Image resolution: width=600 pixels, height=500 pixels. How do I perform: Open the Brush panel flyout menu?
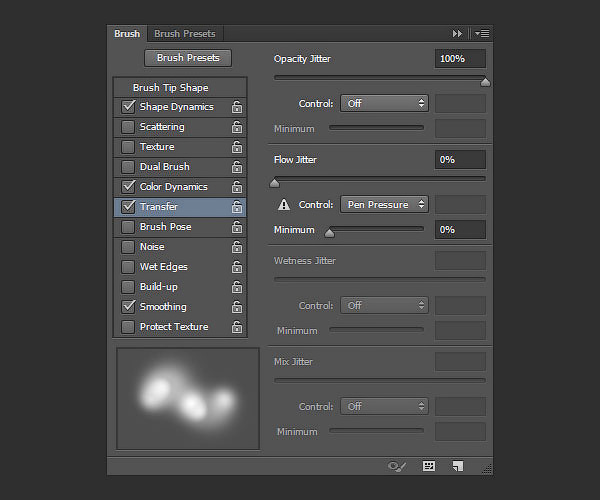[x=482, y=34]
